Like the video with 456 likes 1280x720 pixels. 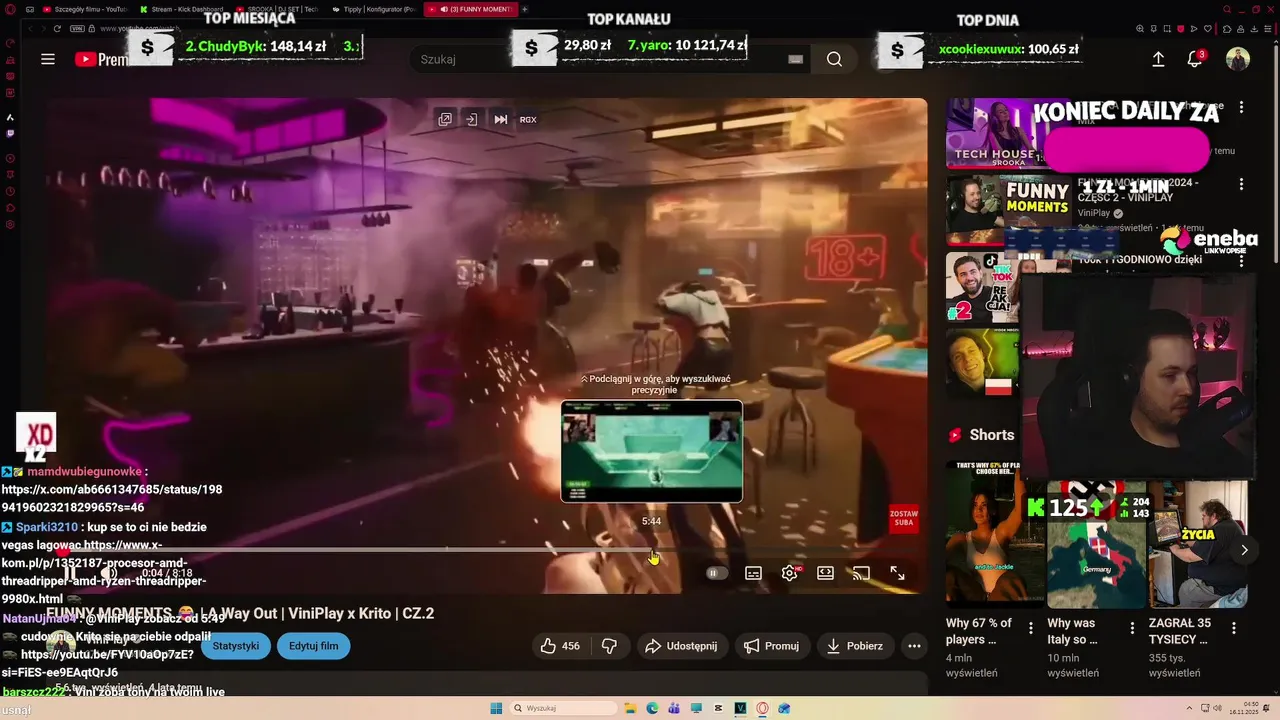pyautogui.click(x=560, y=646)
